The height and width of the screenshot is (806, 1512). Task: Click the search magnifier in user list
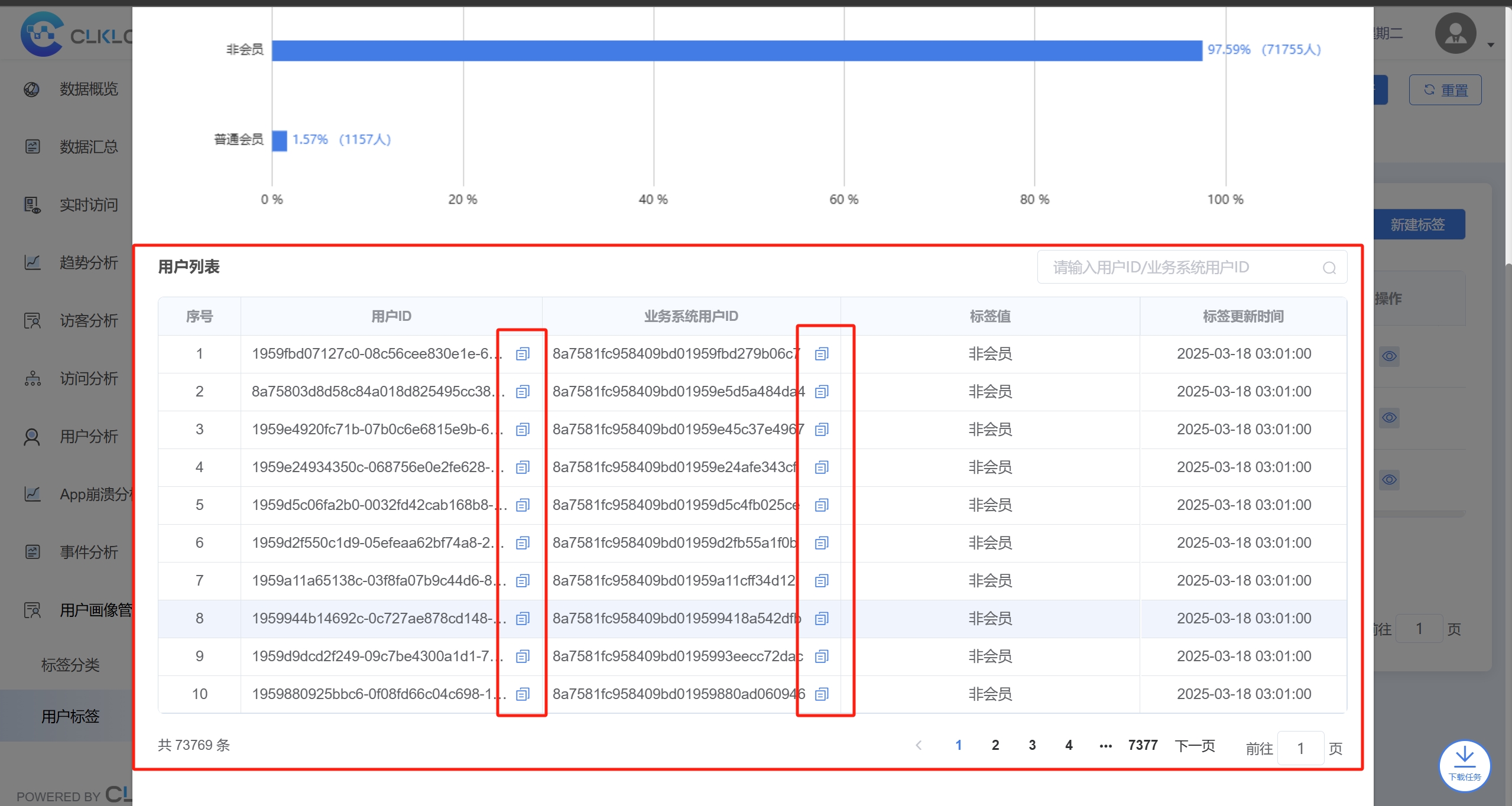[x=1329, y=268]
